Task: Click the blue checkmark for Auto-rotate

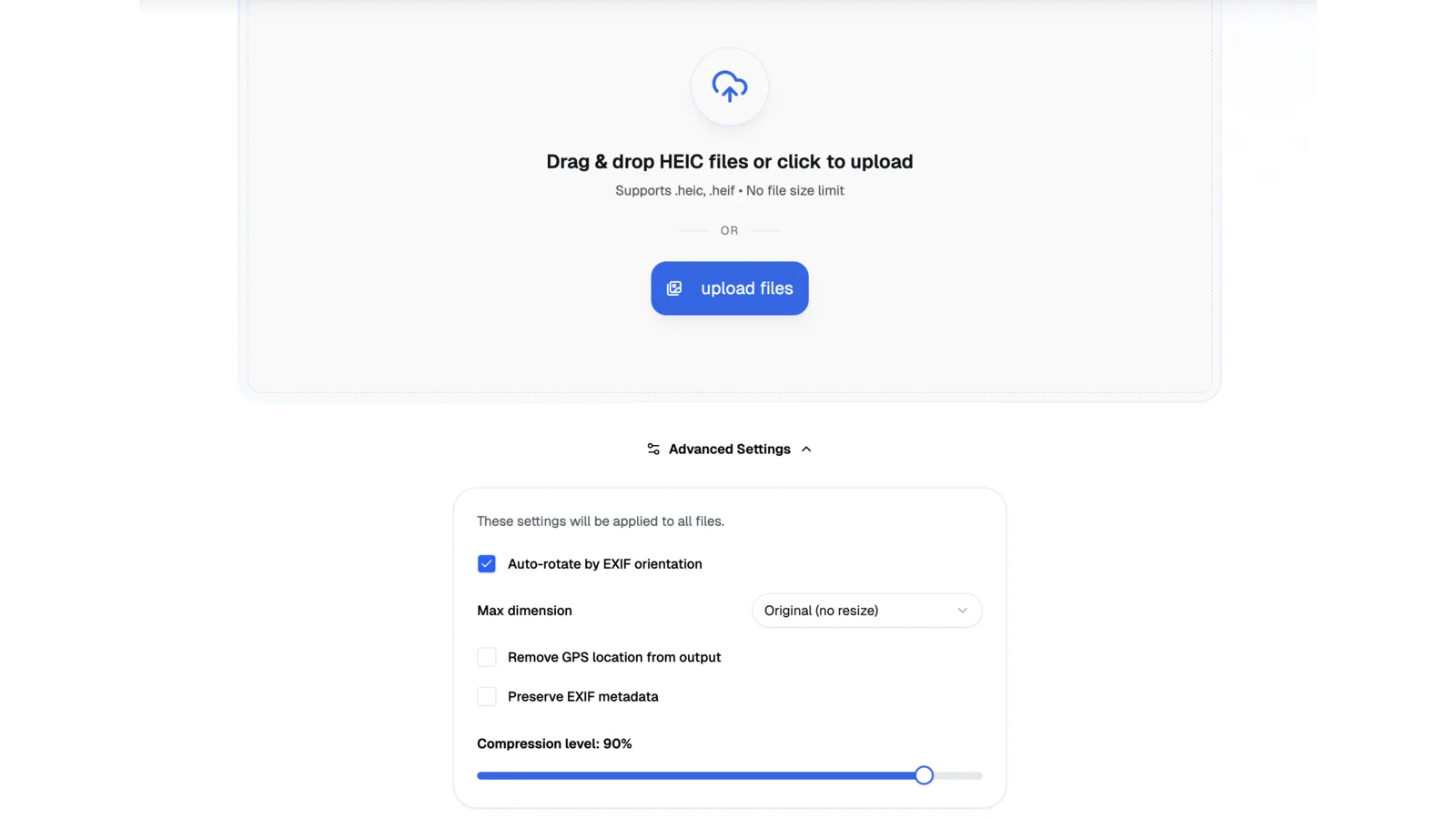Action: click(487, 564)
